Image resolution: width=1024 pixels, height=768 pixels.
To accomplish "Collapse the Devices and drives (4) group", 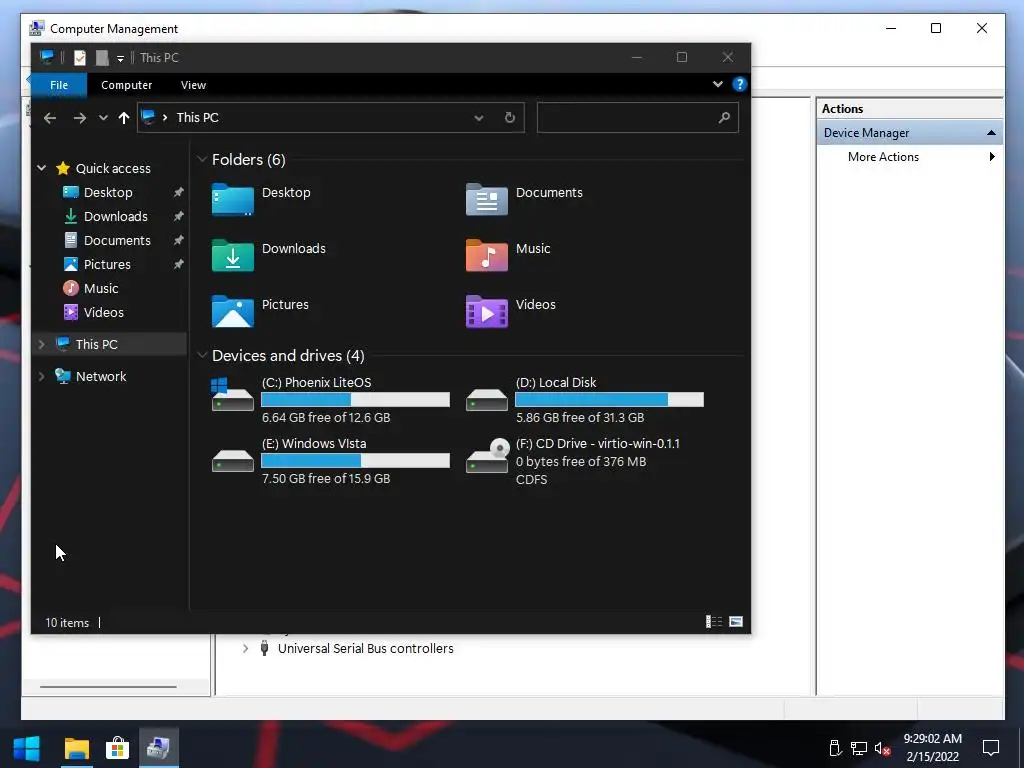I will 202,355.
